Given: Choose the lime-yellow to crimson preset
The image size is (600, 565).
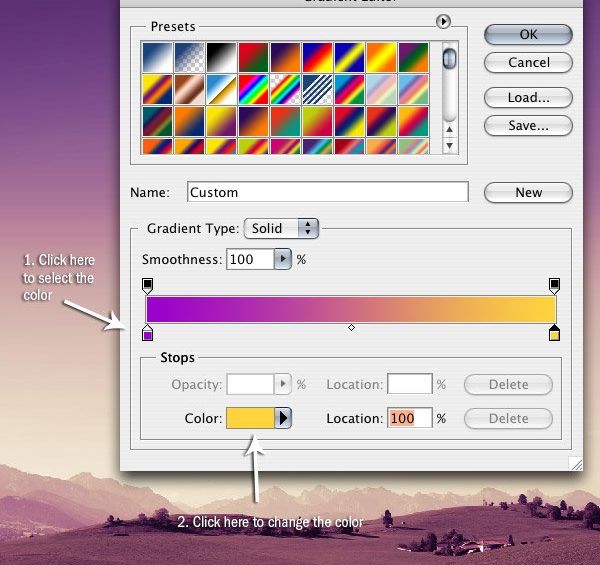Looking at the screenshot, I should pos(317,122).
